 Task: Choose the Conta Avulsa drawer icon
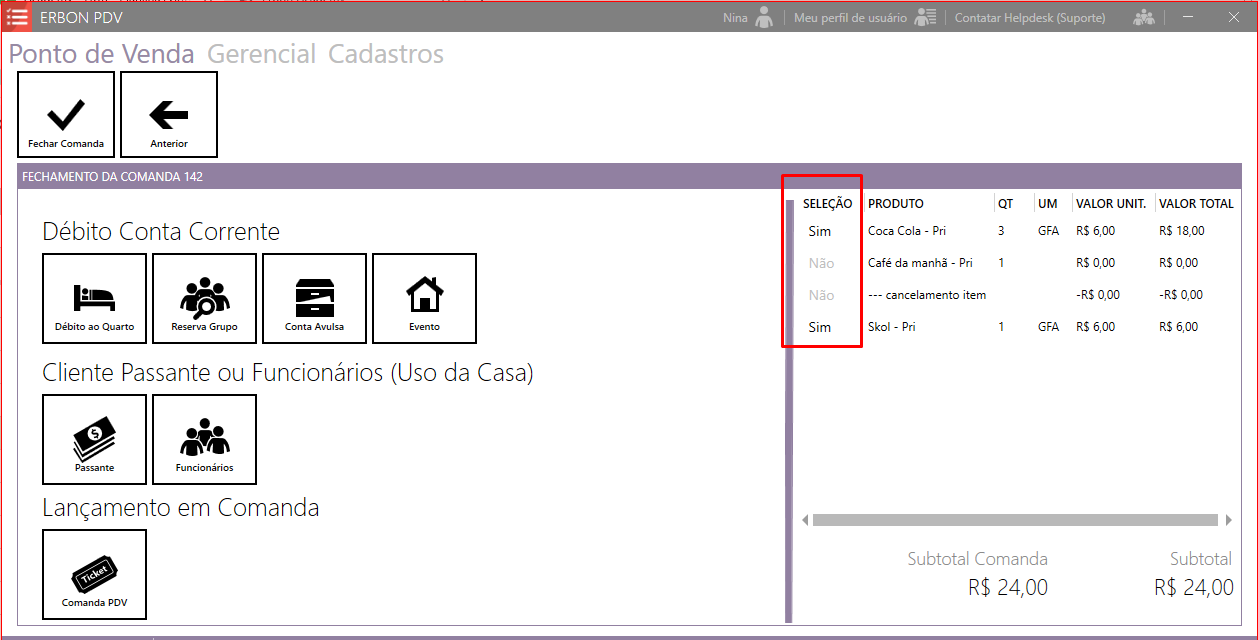point(314,298)
